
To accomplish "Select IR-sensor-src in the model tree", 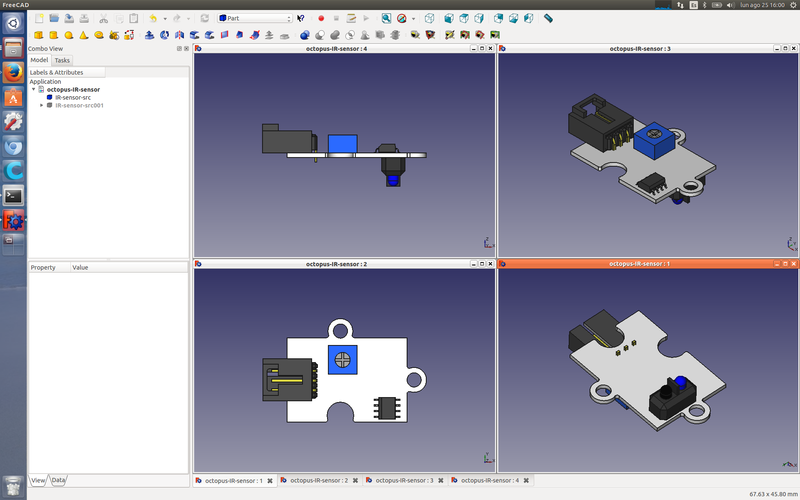I will (x=73, y=97).
